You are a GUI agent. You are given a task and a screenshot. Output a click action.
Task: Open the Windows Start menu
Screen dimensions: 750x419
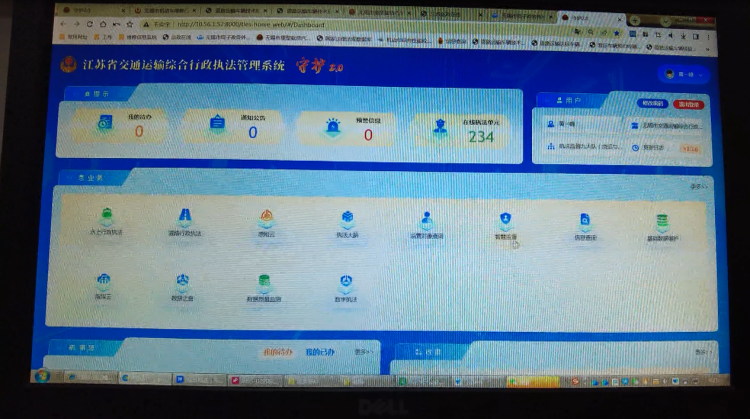coord(40,376)
